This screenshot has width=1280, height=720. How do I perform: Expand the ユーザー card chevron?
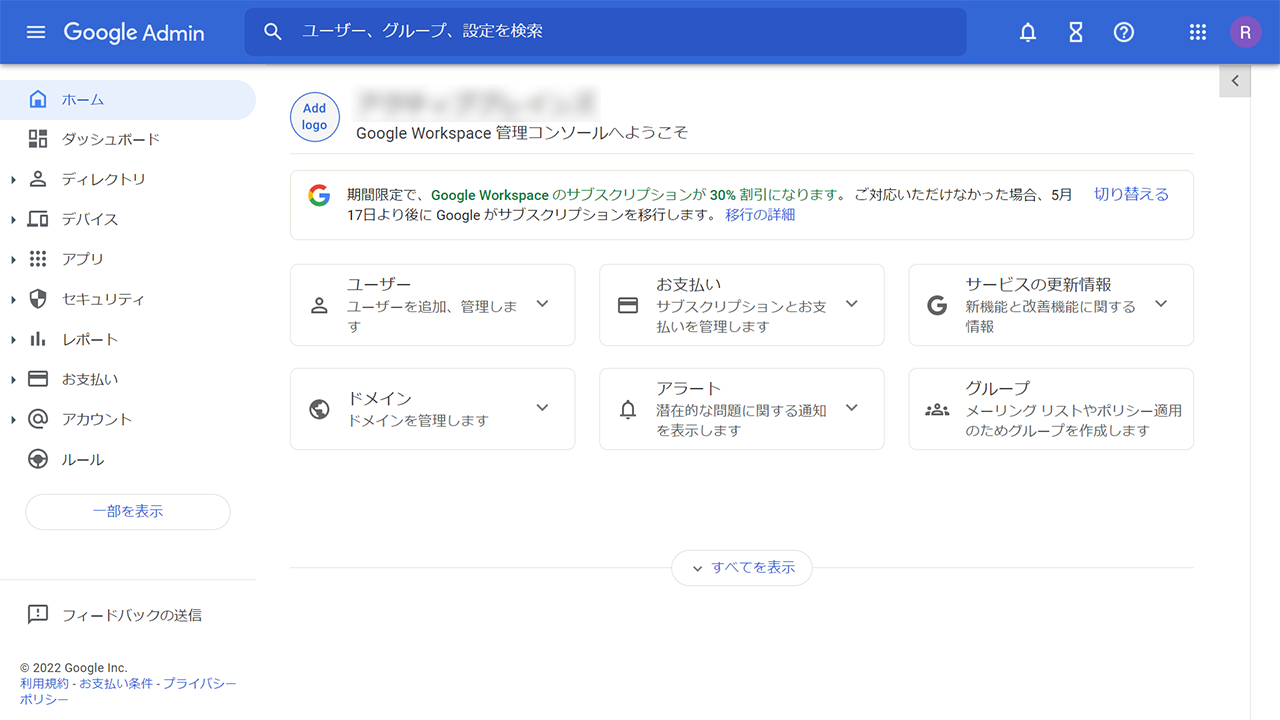pos(542,304)
